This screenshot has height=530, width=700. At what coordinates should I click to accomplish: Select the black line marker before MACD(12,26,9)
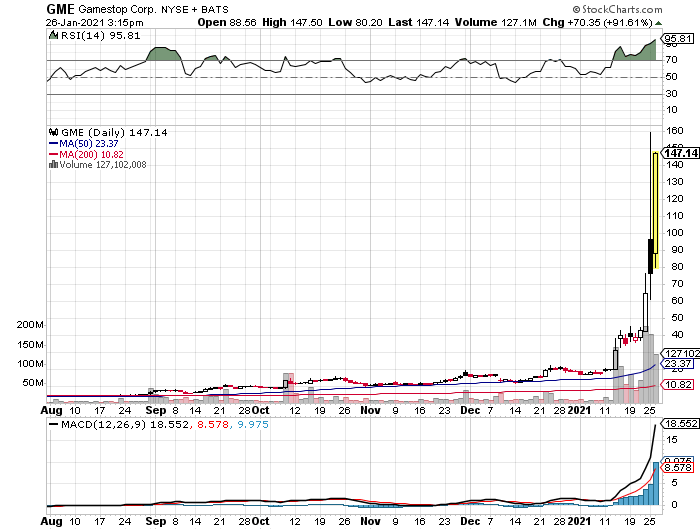53,424
